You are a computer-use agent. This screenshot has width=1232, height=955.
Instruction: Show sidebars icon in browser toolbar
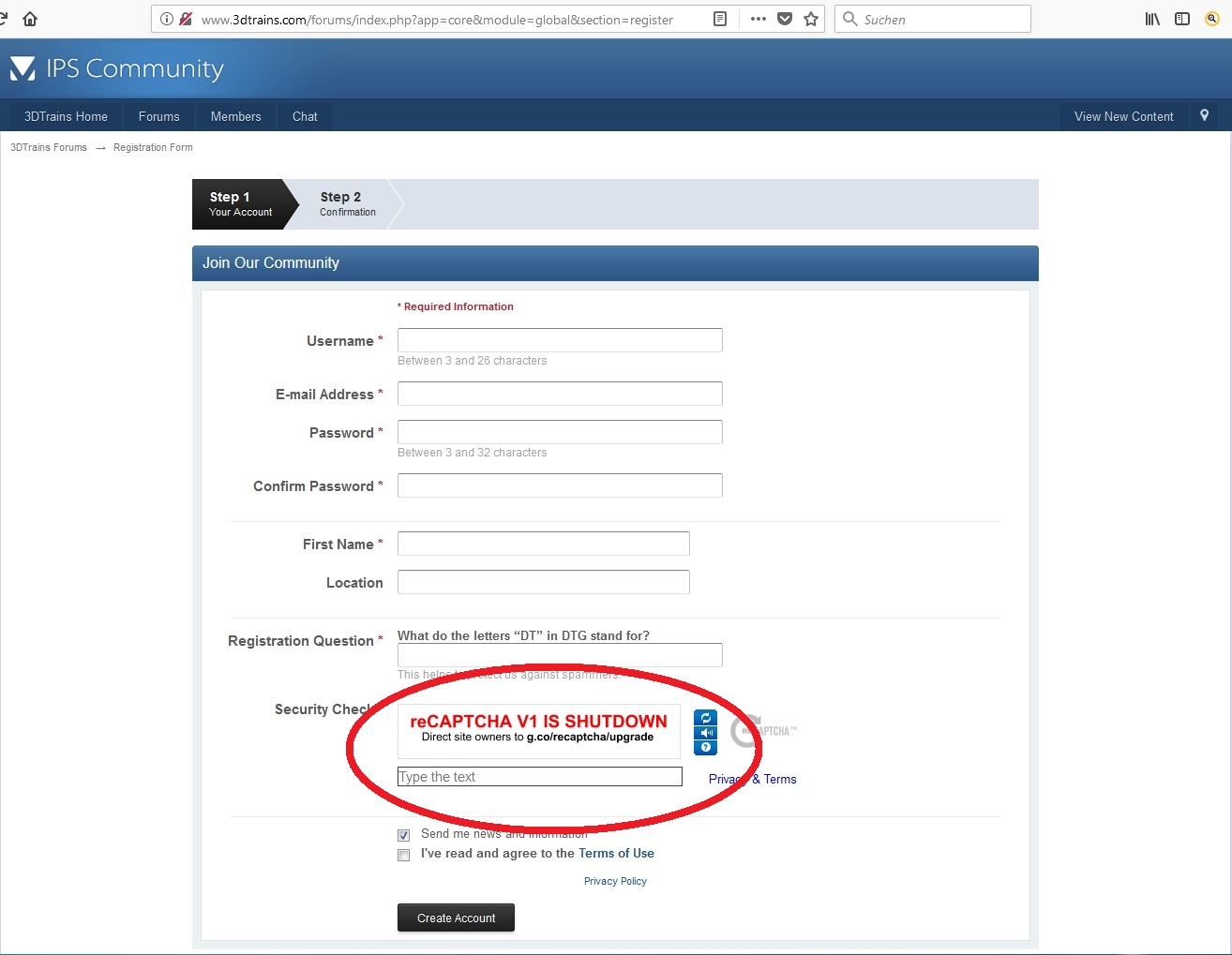[x=1182, y=19]
